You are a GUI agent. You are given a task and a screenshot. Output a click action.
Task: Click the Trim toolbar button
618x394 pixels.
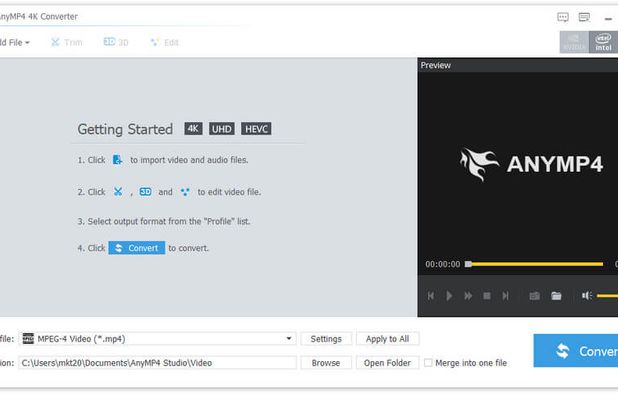pyautogui.click(x=67, y=43)
